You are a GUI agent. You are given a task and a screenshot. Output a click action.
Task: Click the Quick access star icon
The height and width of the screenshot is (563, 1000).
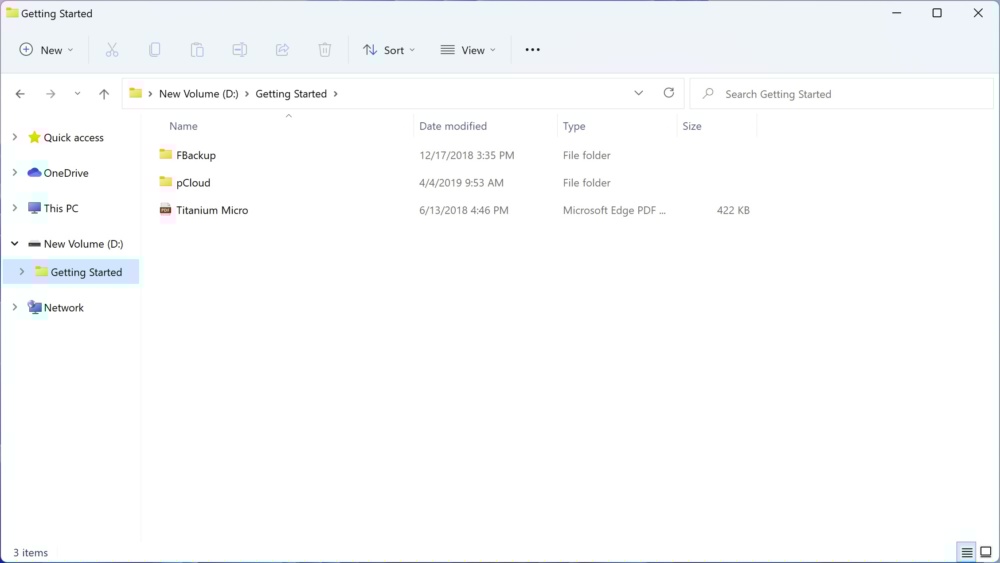[x=34, y=137]
